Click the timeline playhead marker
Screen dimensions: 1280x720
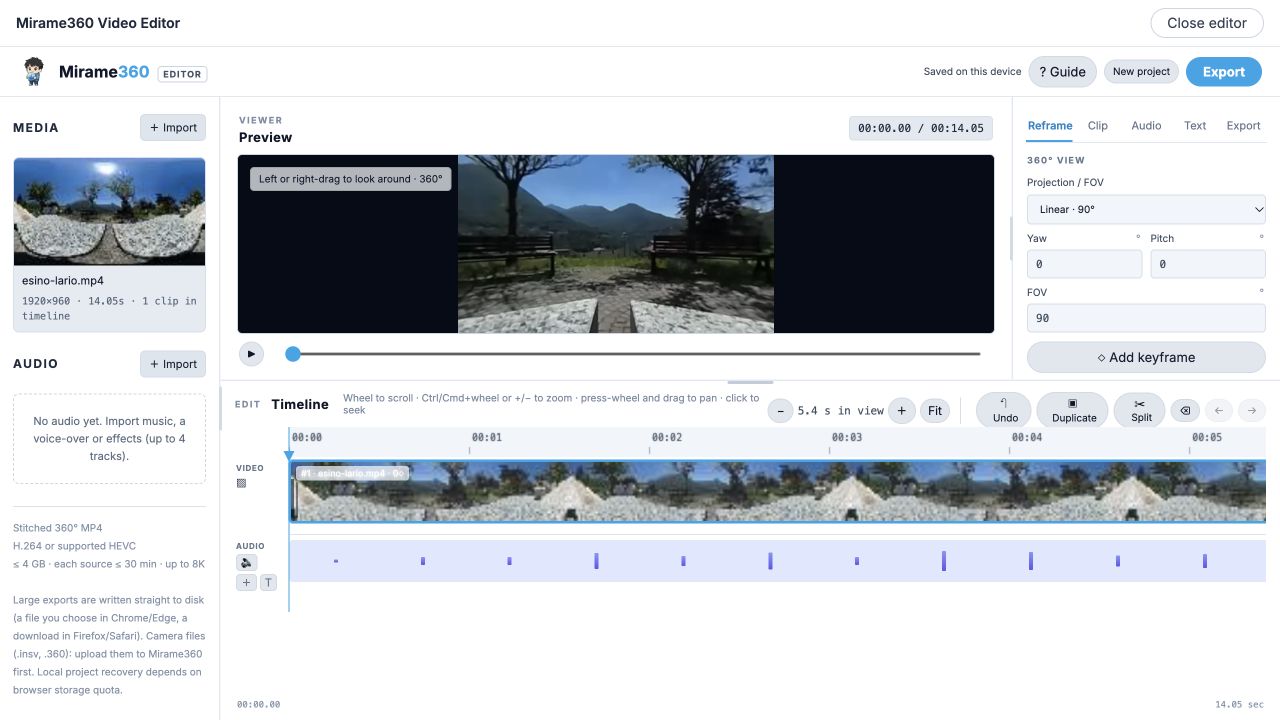289,456
